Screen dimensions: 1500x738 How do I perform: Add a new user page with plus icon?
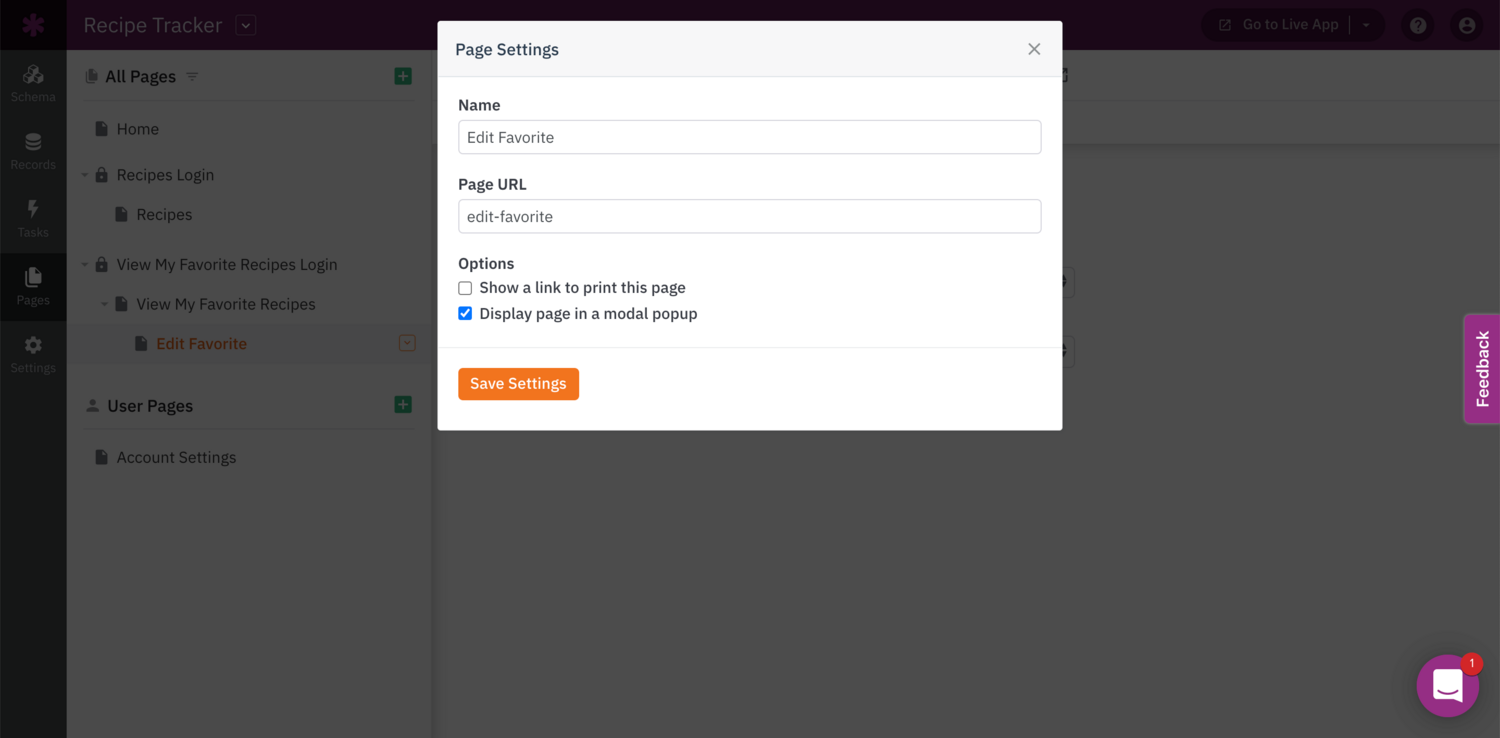[403, 405]
